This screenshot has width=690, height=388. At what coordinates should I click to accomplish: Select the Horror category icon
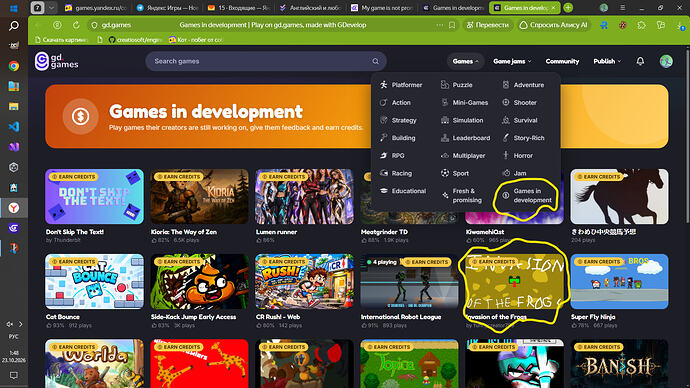(x=506, y=155)
